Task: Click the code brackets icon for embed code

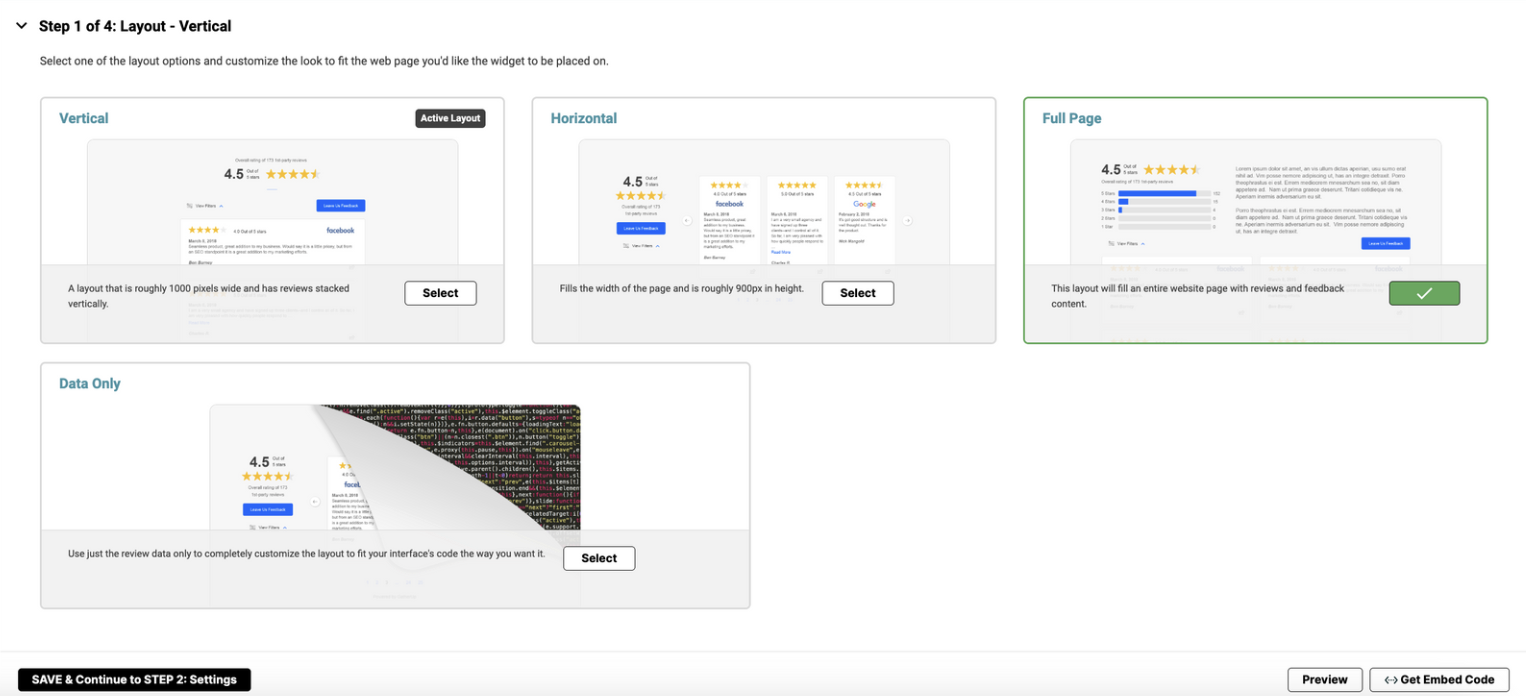Action: click(x=1390, y=680)
